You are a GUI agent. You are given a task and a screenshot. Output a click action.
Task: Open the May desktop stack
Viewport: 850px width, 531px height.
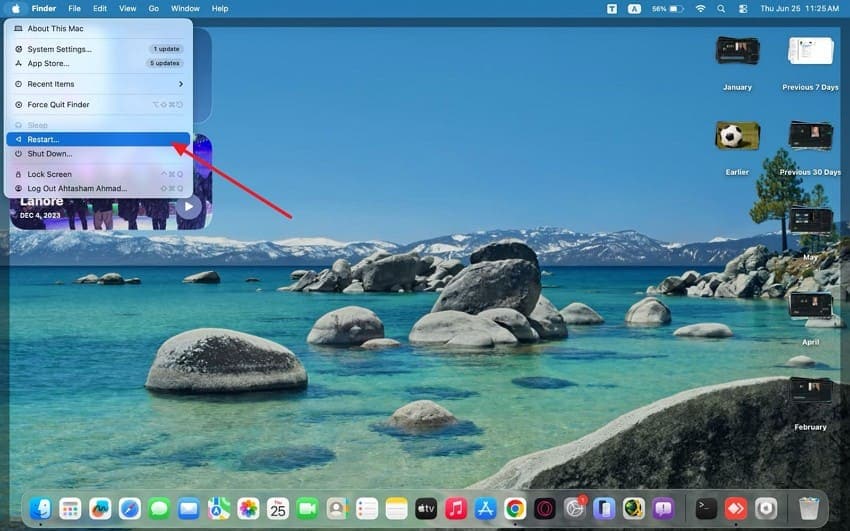[x=810, y=221]
